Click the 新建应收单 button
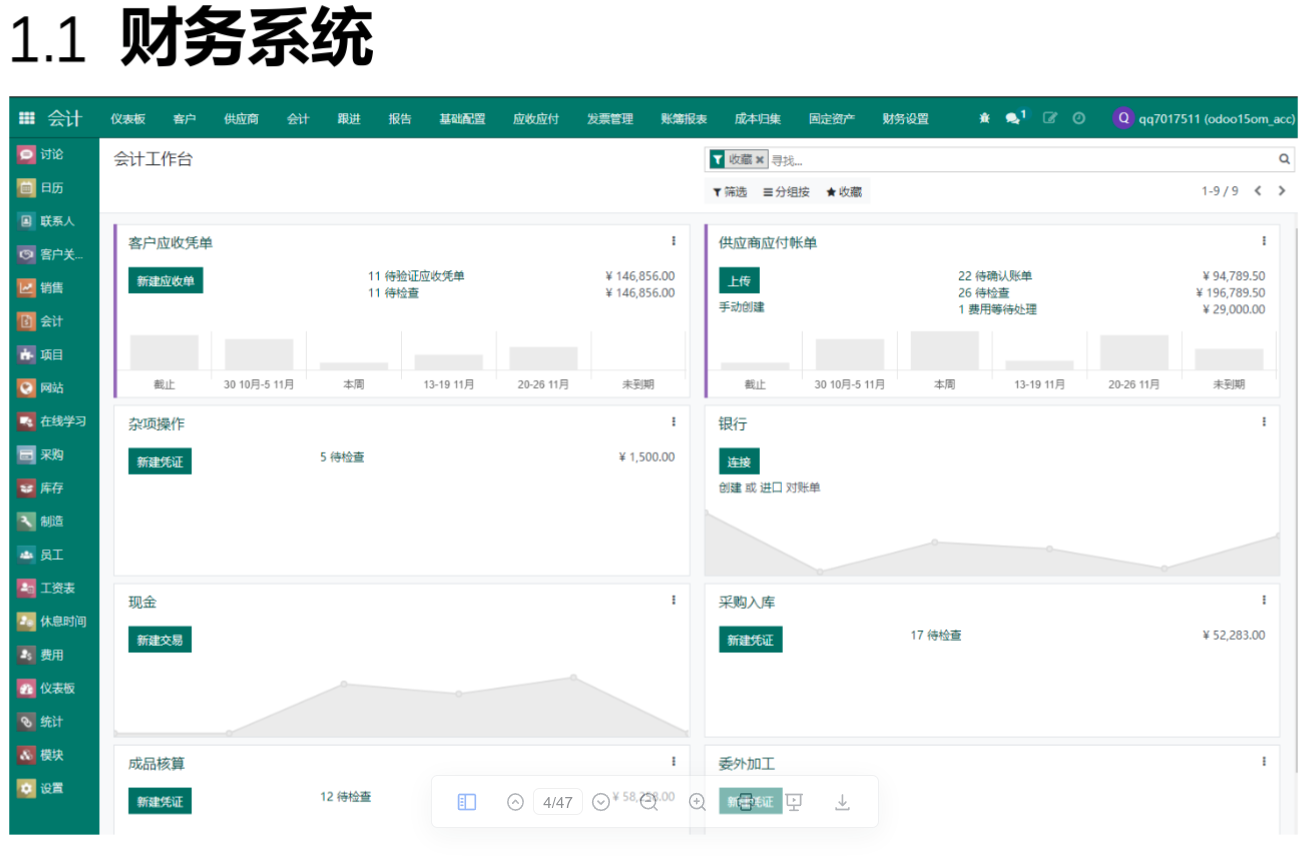This screenshot has height=858, width=1306. pos(165,281)
